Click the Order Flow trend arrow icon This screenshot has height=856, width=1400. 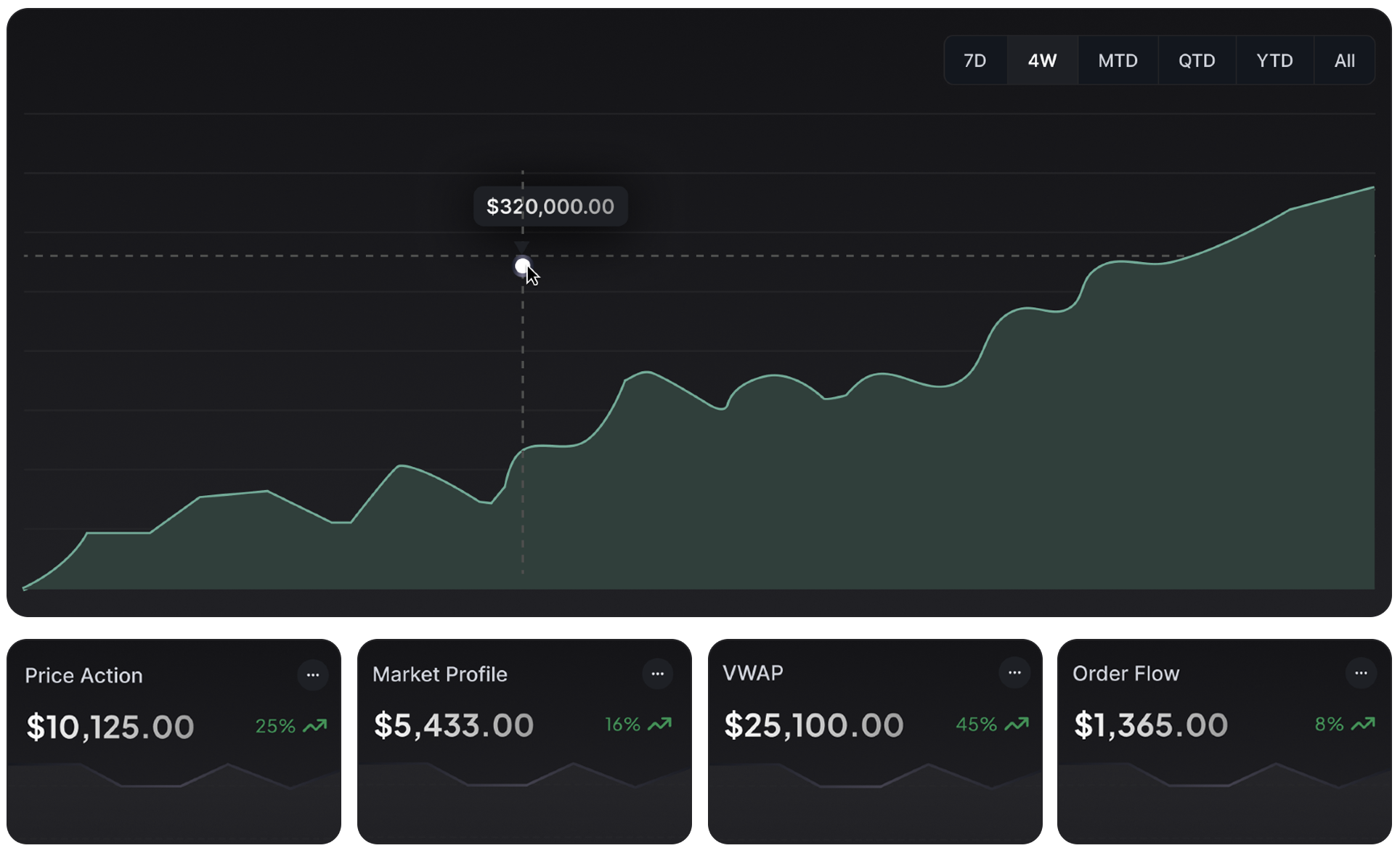tap(1364, 724)
